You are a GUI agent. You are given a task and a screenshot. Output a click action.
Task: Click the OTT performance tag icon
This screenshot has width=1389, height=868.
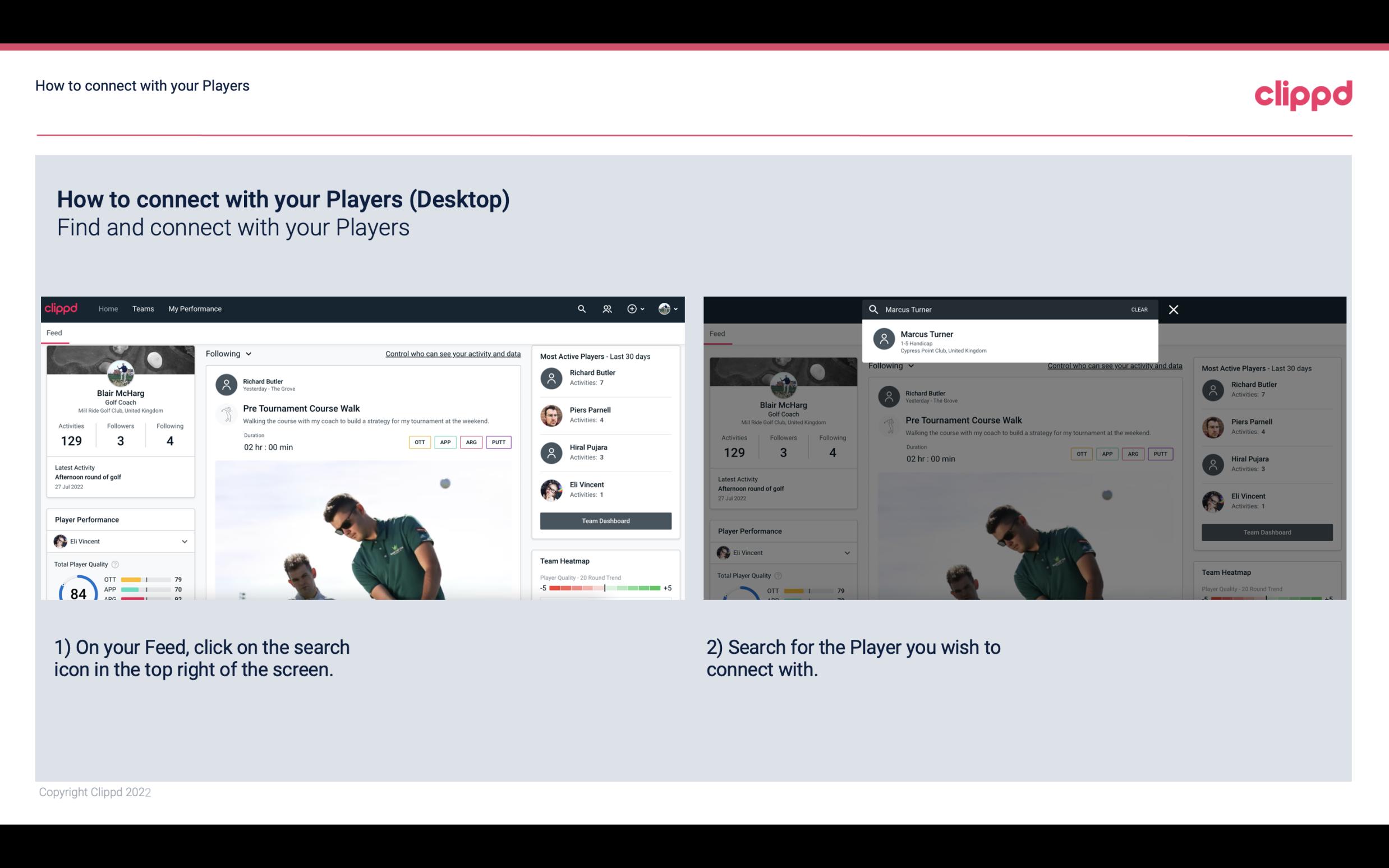(x=418, y=441)
